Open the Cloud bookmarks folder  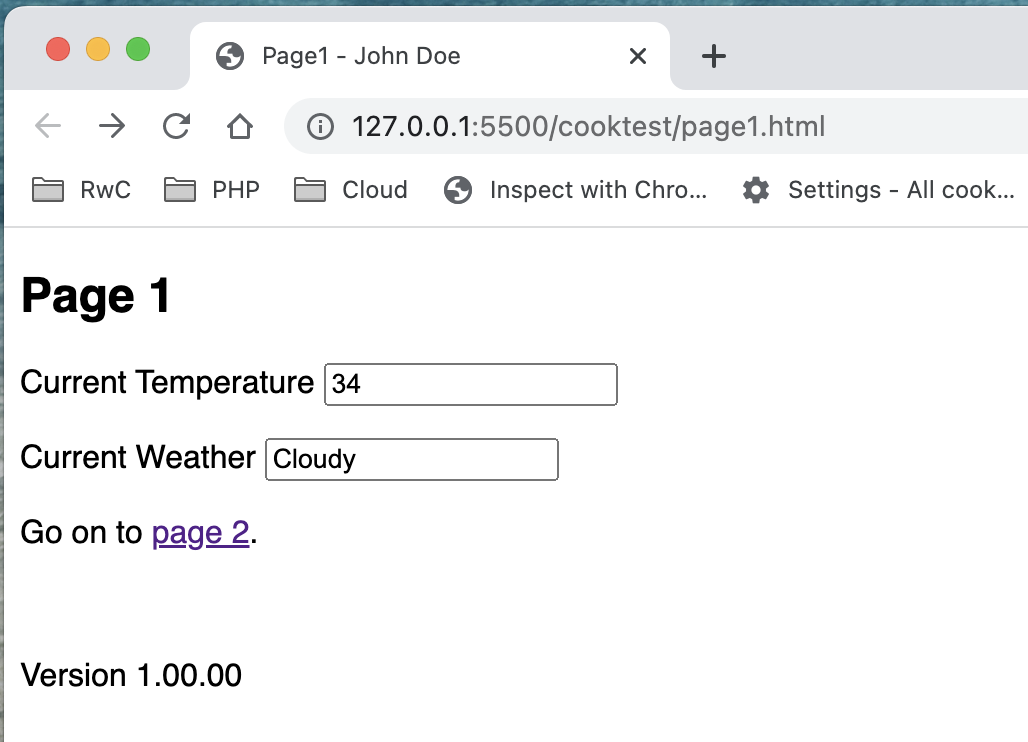351,190
